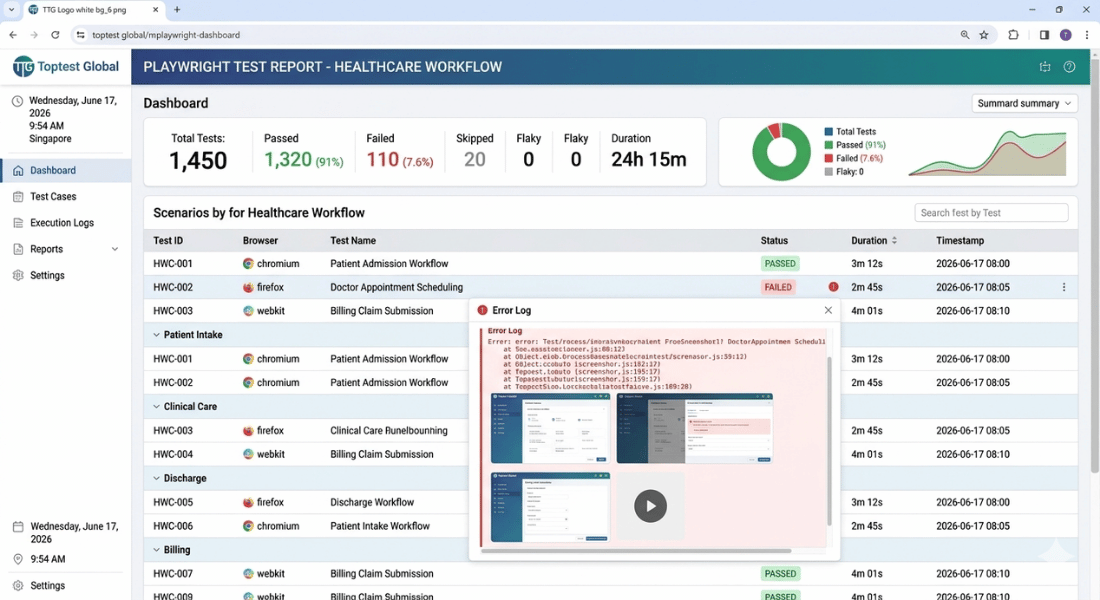Viewport: 1100px width, 600px height.
Task: Open browser extensions puzzle icon
Action: [x=1013, y=34]
